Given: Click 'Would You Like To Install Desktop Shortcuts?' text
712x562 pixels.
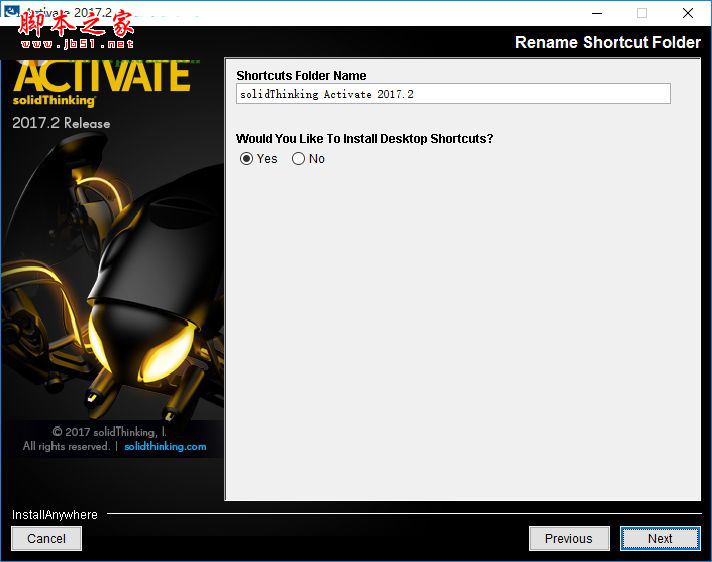Looking at the screenshot, I should pos(365,138).
